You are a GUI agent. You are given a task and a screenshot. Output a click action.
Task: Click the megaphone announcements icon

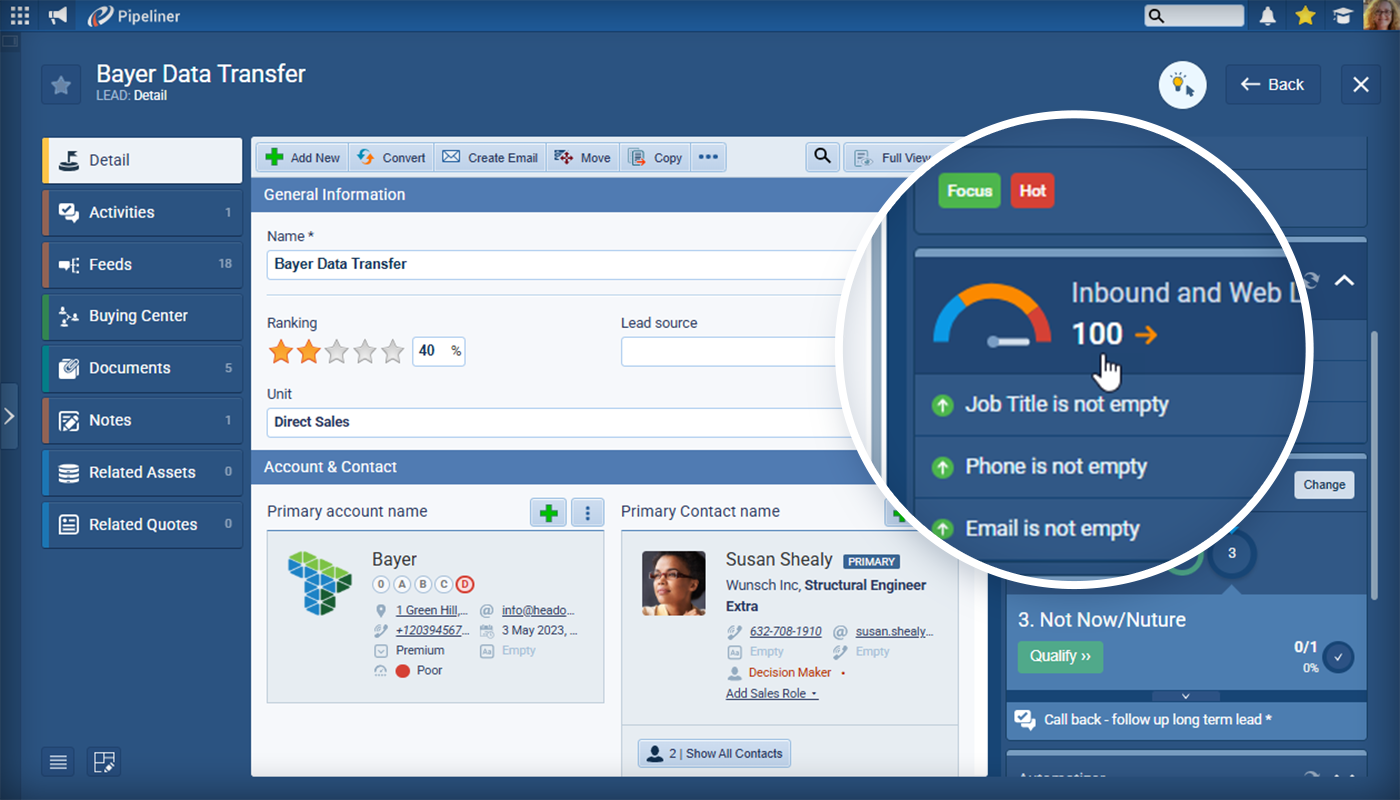tap(58, 15)
